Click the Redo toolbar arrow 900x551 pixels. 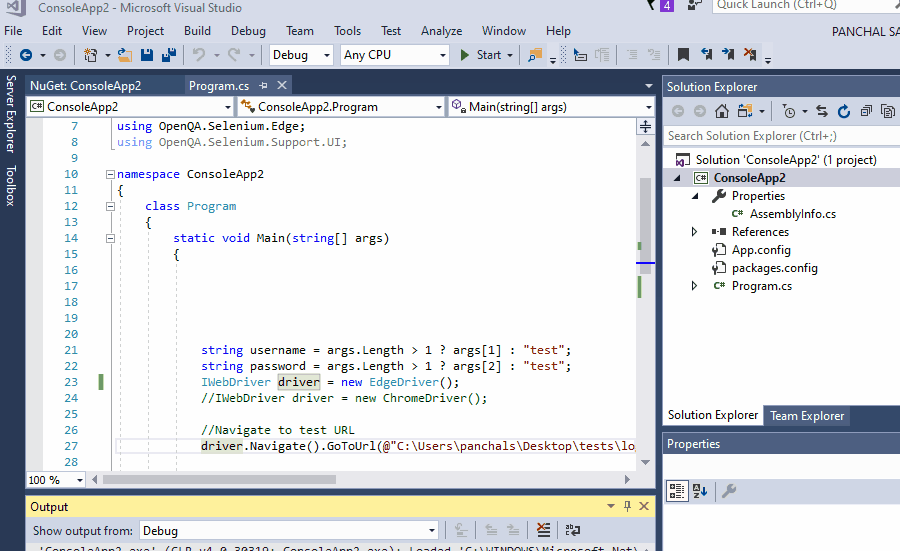(234, 55)
